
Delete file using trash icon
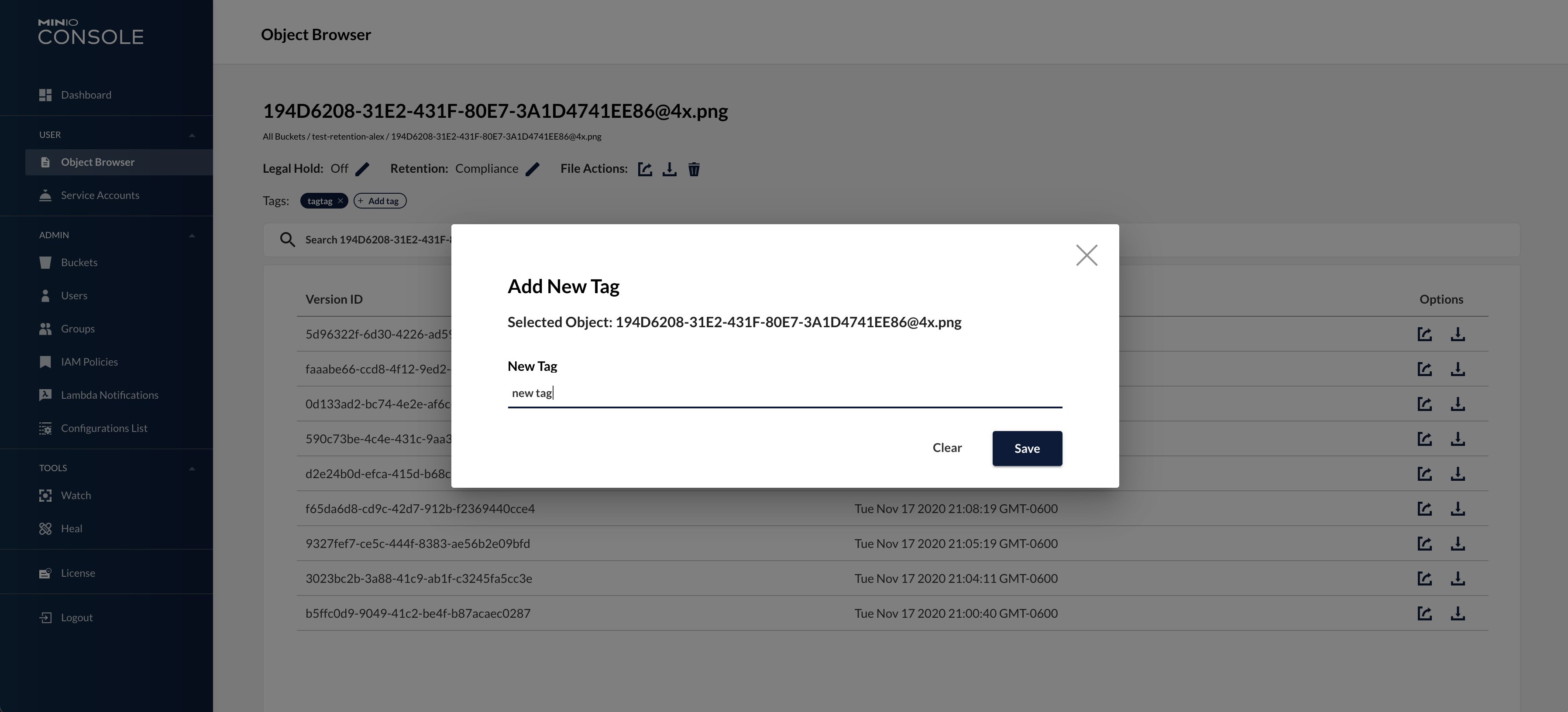[694, 169]
